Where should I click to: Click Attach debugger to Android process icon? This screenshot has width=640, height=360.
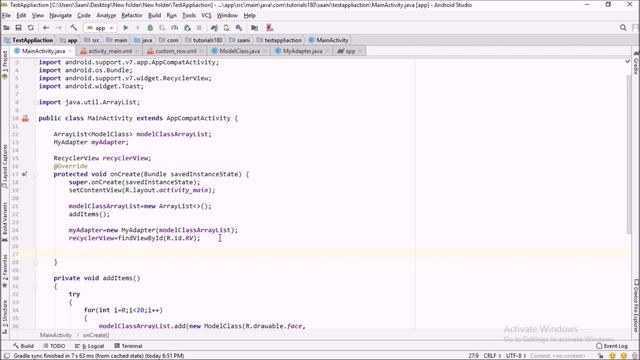click(187, 28)
